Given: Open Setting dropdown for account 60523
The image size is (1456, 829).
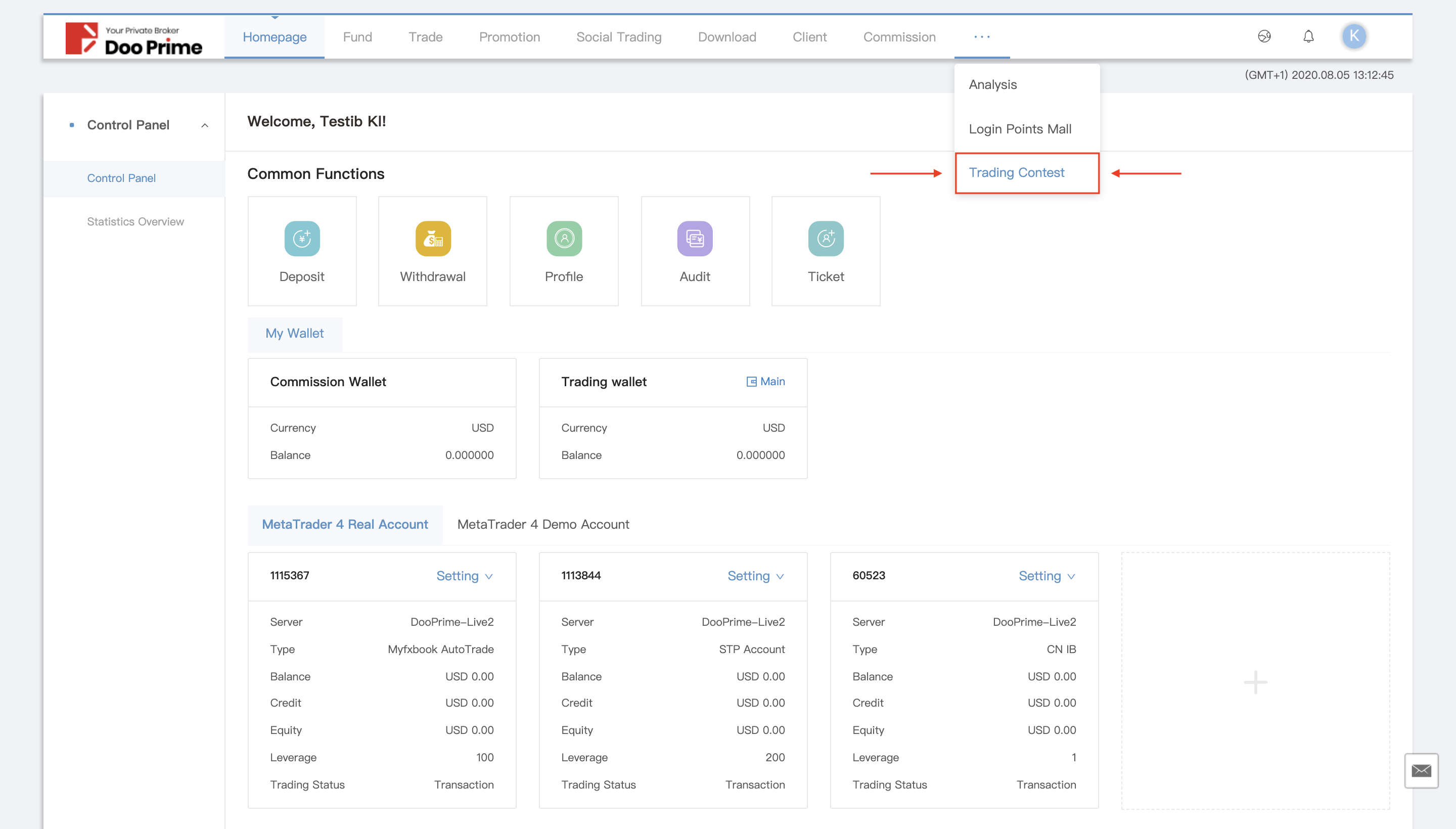Looking at the screenshot, I should [x=1046, y=576].
